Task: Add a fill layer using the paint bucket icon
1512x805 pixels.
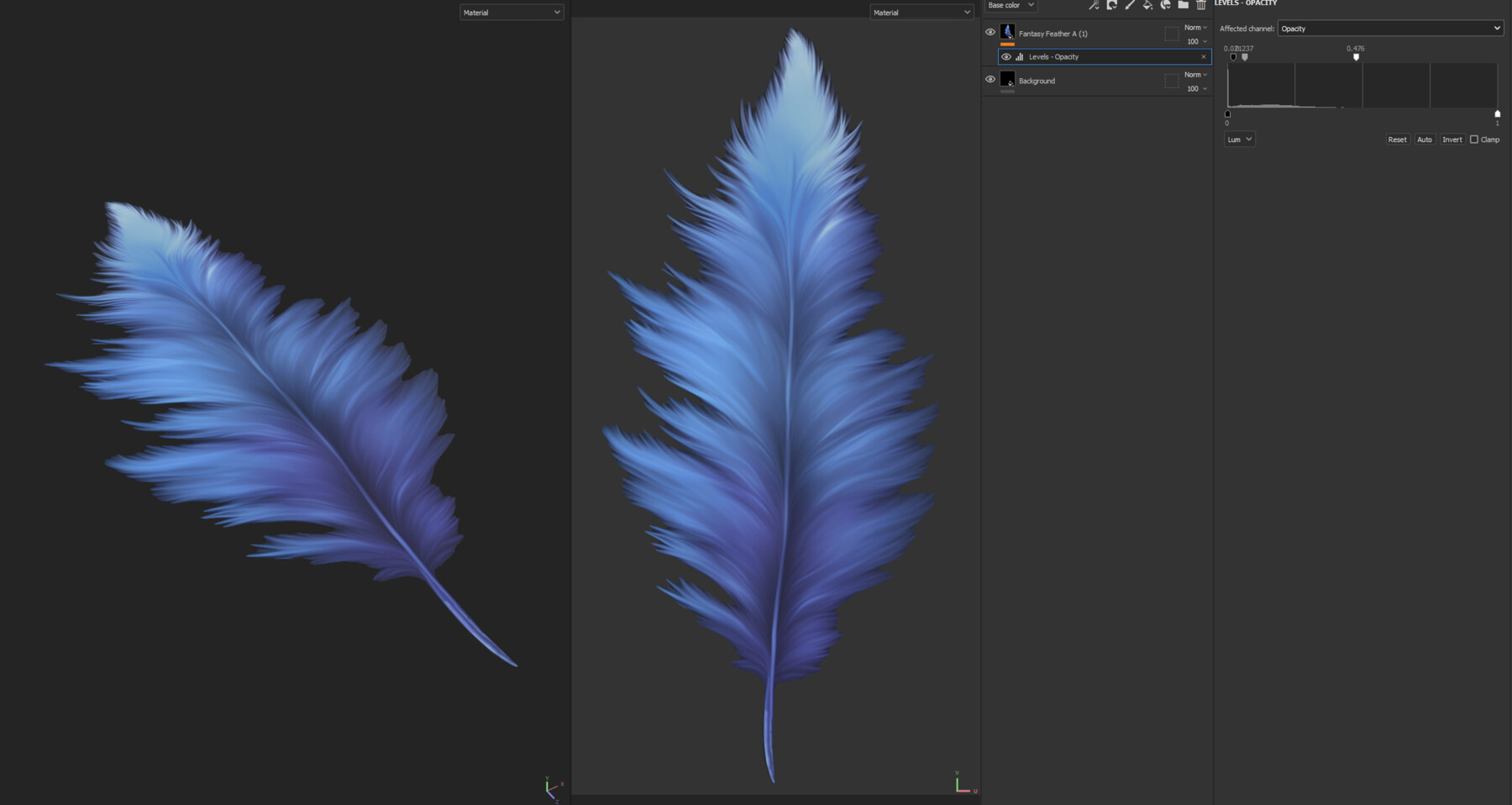Action: pyautogui.click(x=1146, y=5)
